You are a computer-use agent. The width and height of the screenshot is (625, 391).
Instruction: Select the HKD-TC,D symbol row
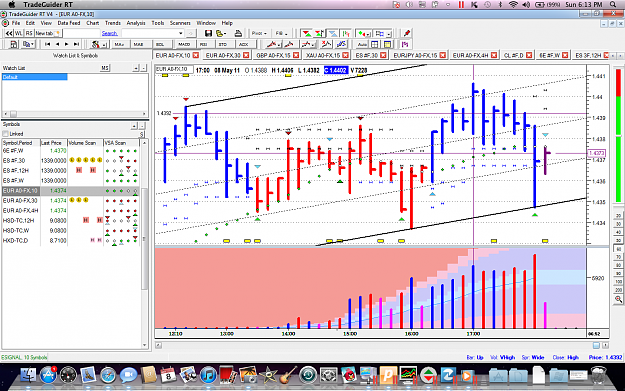[70, 240]
